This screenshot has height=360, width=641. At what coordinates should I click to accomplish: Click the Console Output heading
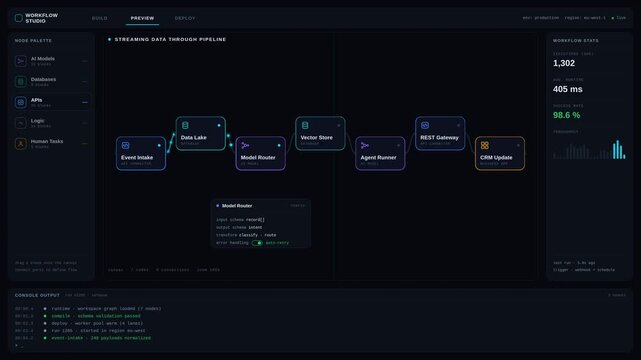pos(37,295)
